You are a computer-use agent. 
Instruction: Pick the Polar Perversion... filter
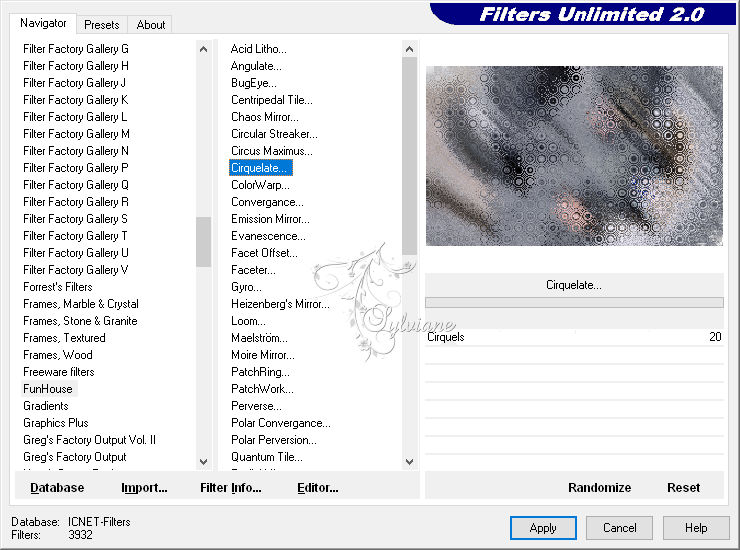tap(274, 440)
